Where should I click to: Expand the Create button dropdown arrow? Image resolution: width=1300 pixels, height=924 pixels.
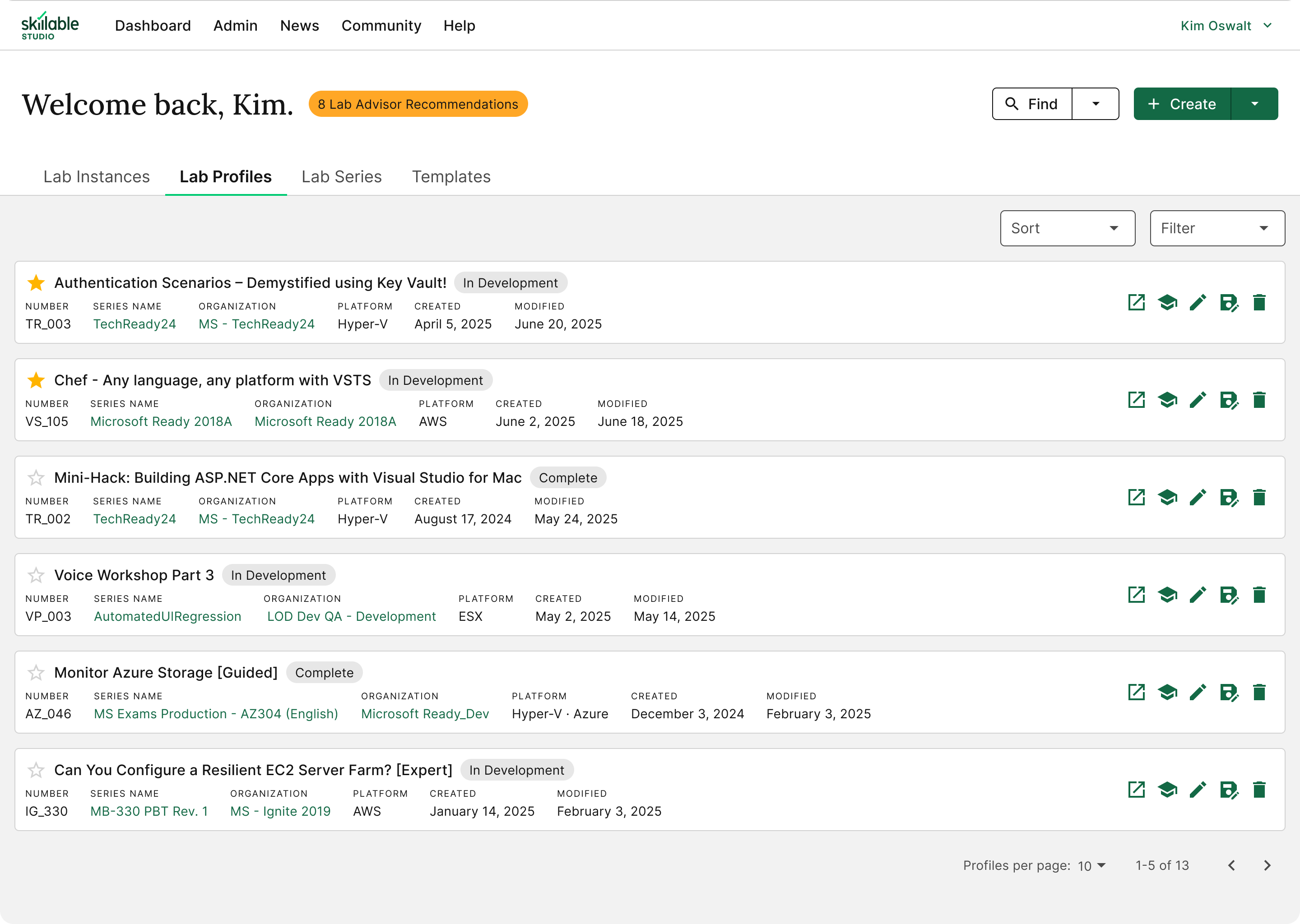(x=1254, y=104)
